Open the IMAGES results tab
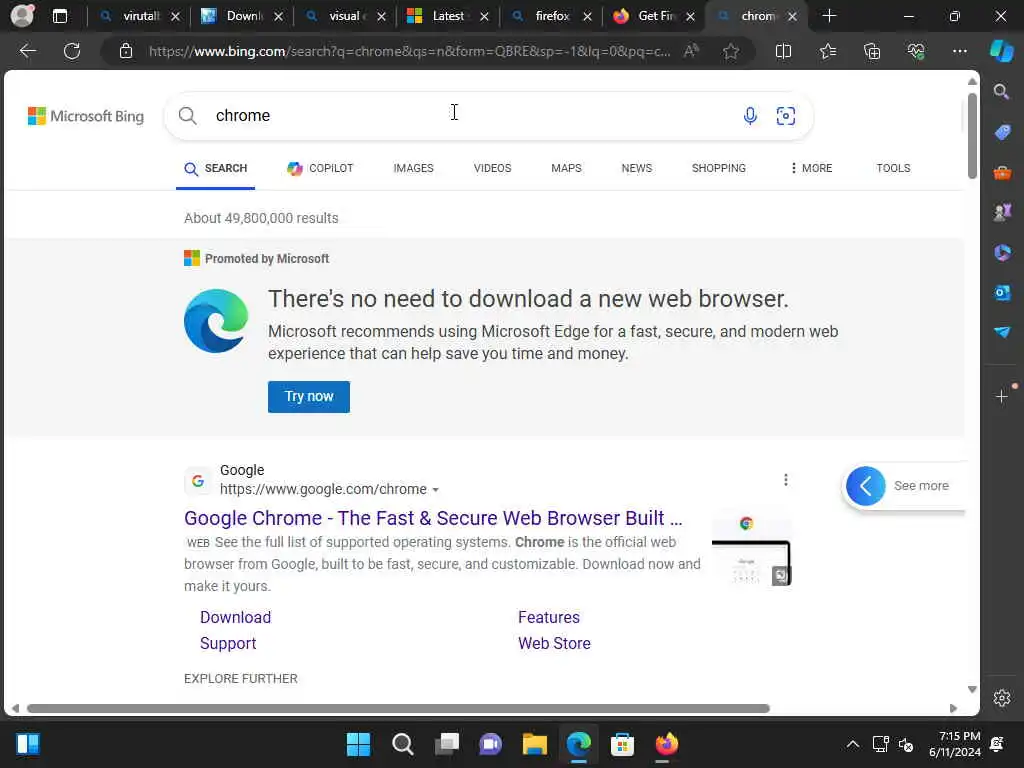The width and height of the screenshot is (1024, 768). pyautogui.click(x=413, y=168)
